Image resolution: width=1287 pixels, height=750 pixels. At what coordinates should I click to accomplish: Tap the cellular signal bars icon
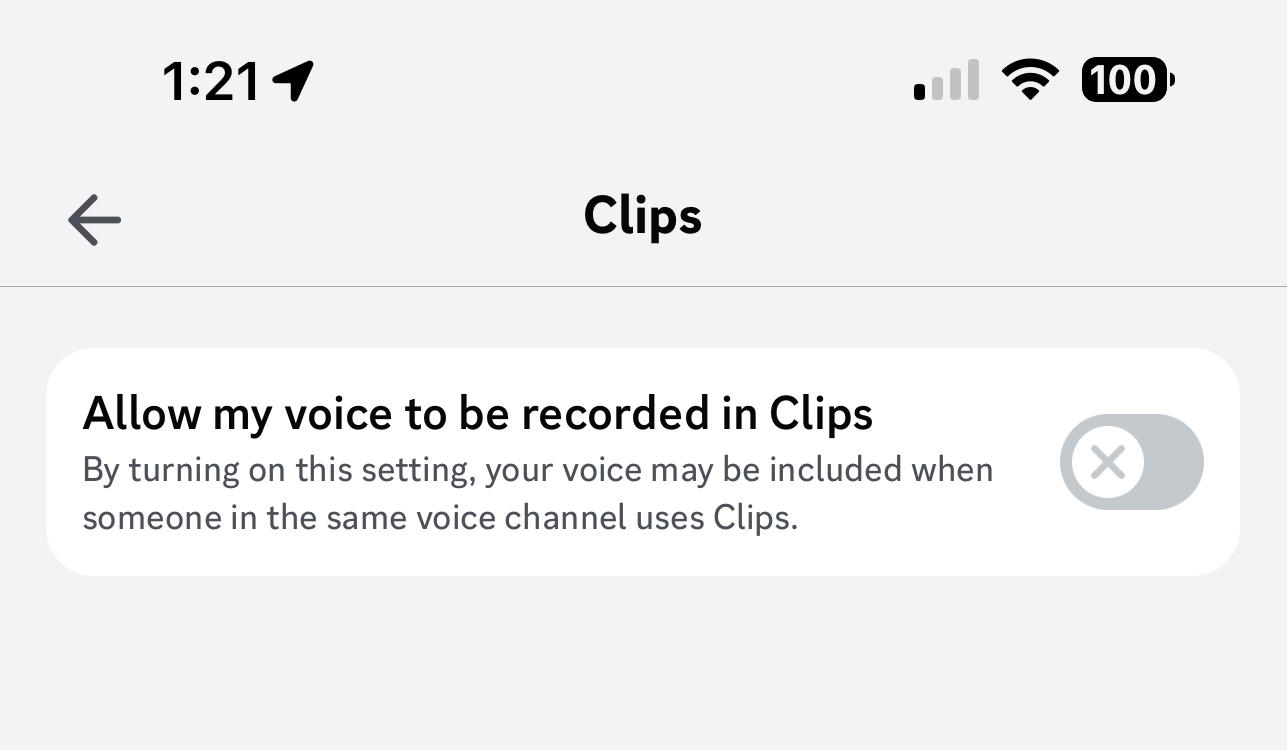coord(946,81)
